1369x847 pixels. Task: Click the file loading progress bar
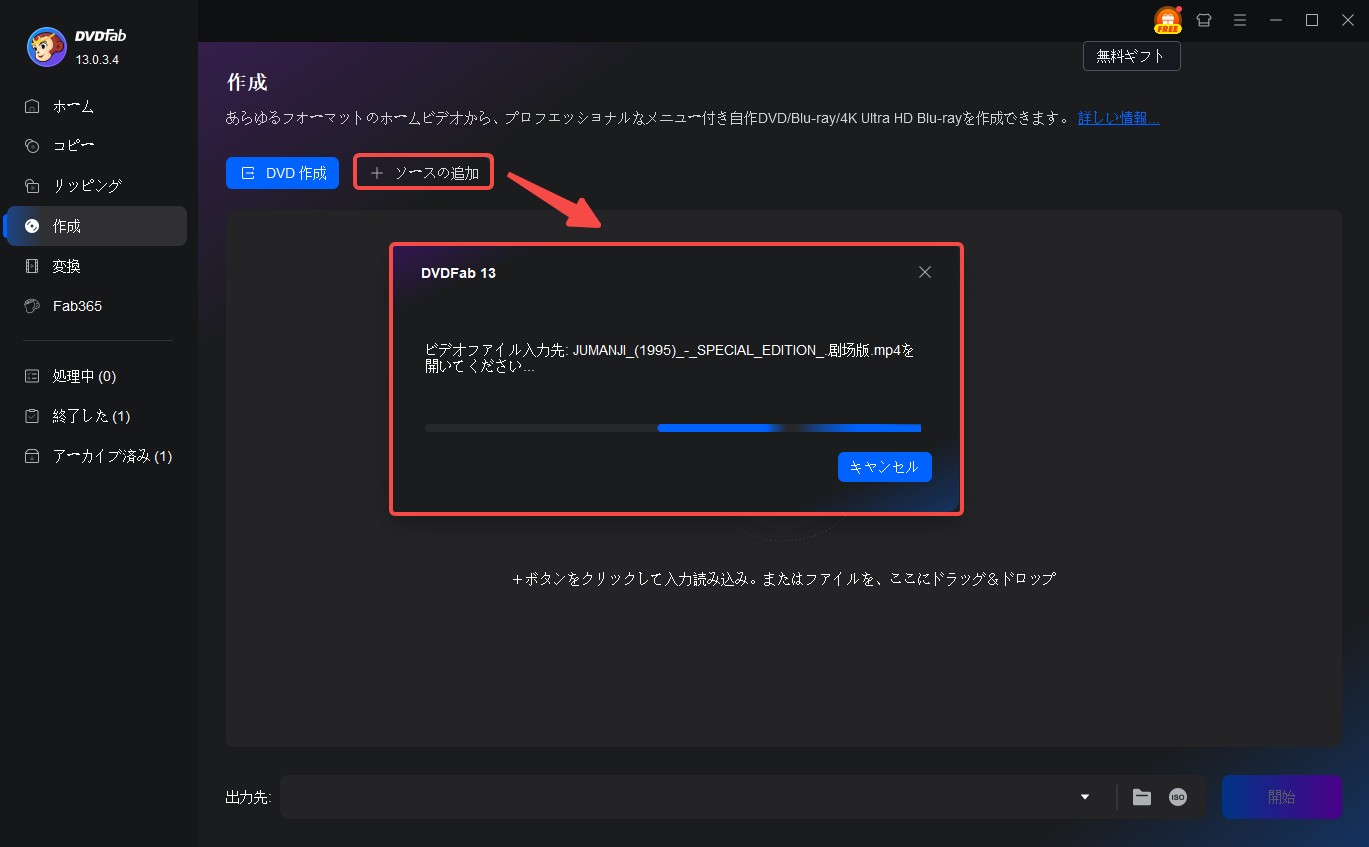point(673,428)
